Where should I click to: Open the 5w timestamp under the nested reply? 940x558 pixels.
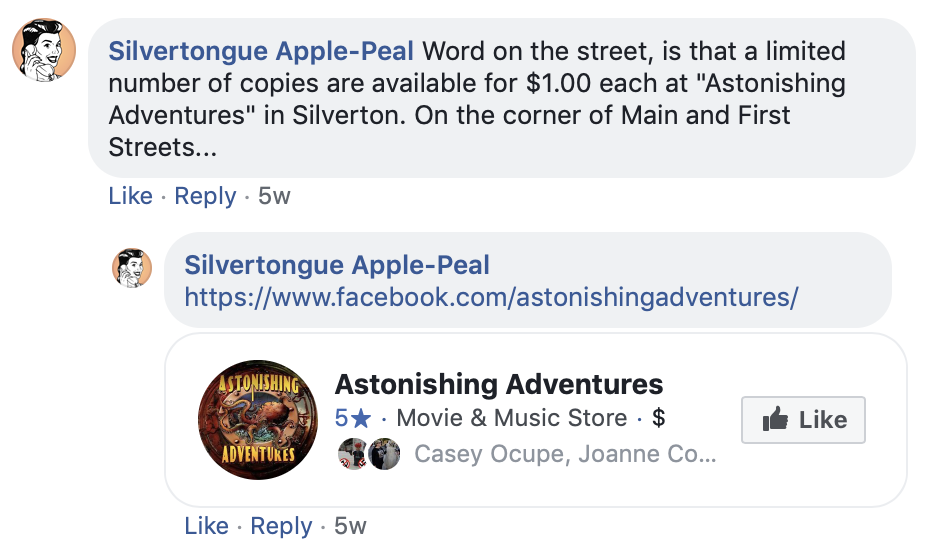tap(350, 526)
